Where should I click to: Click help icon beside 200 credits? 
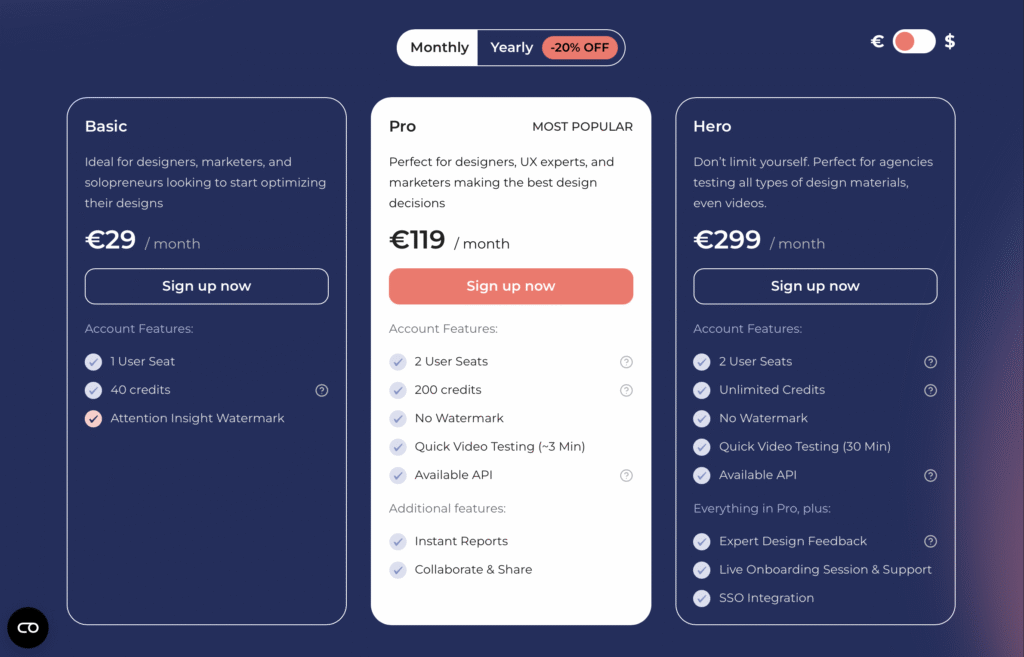click(x=626, y=390)
